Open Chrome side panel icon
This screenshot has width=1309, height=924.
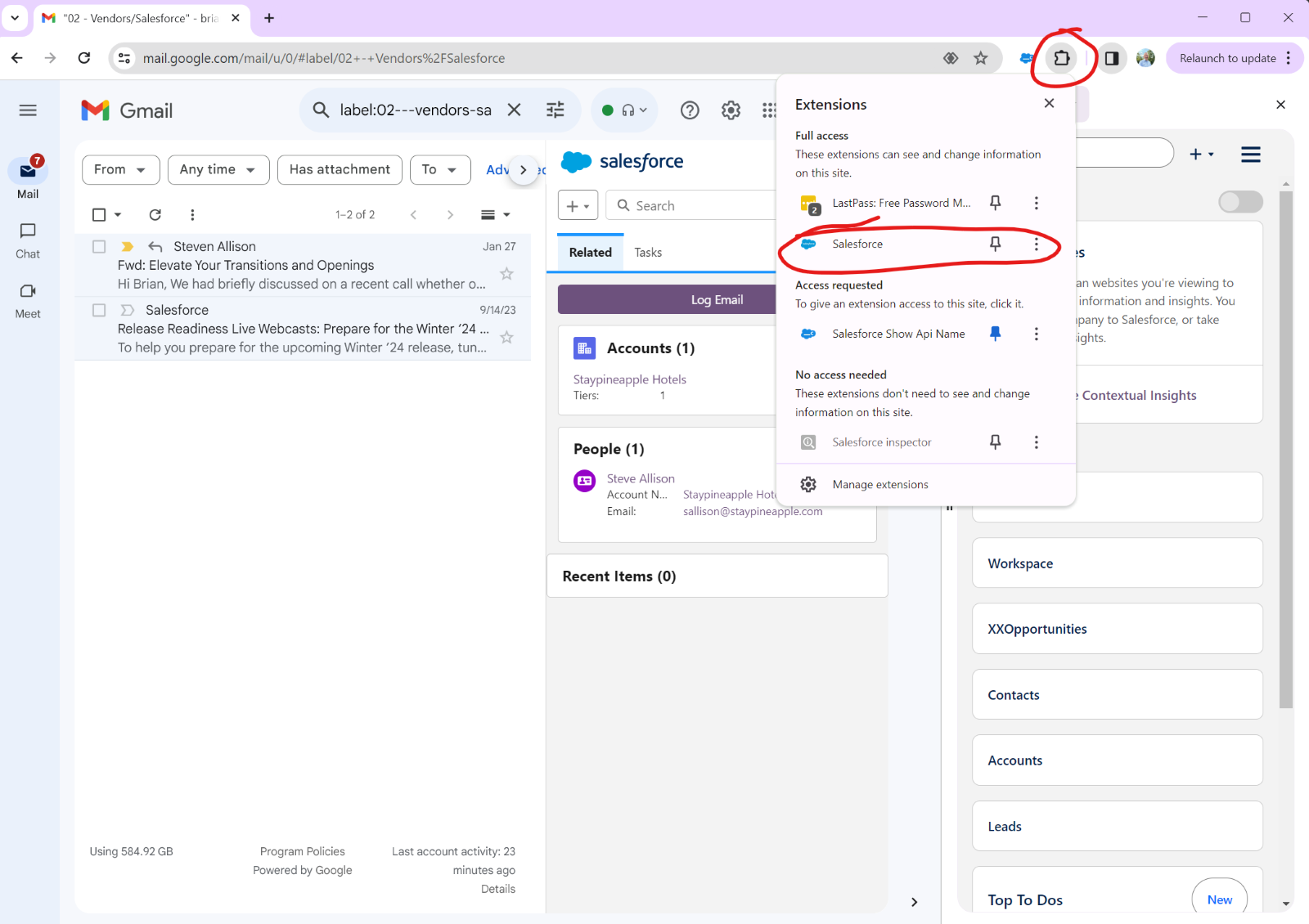pyautogui.click(x=1112, y=58)
